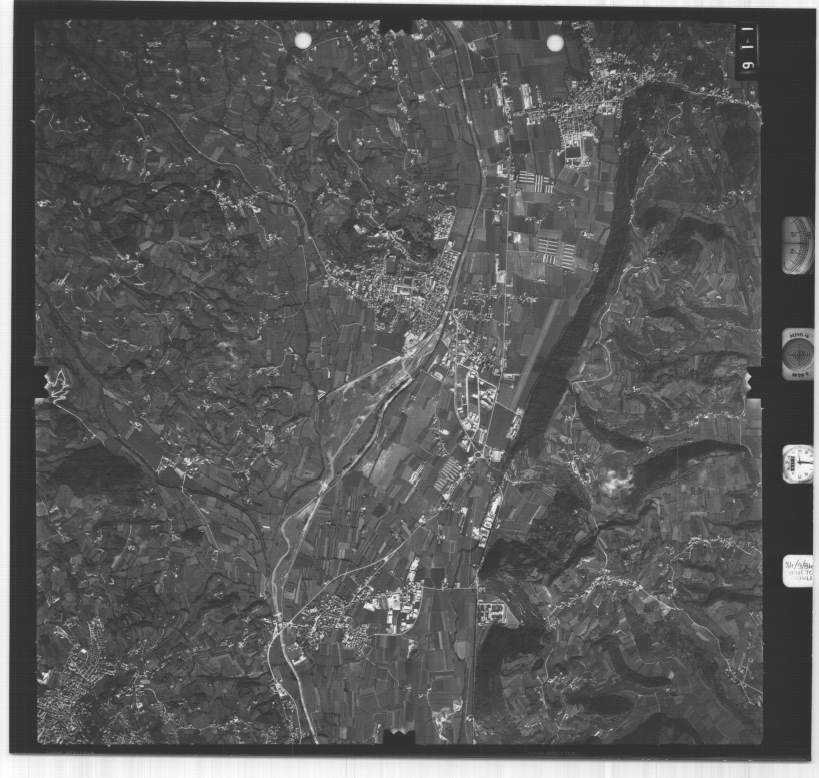Click the bottom-center fiducial notch mark
819x778 pixels.
400,737
